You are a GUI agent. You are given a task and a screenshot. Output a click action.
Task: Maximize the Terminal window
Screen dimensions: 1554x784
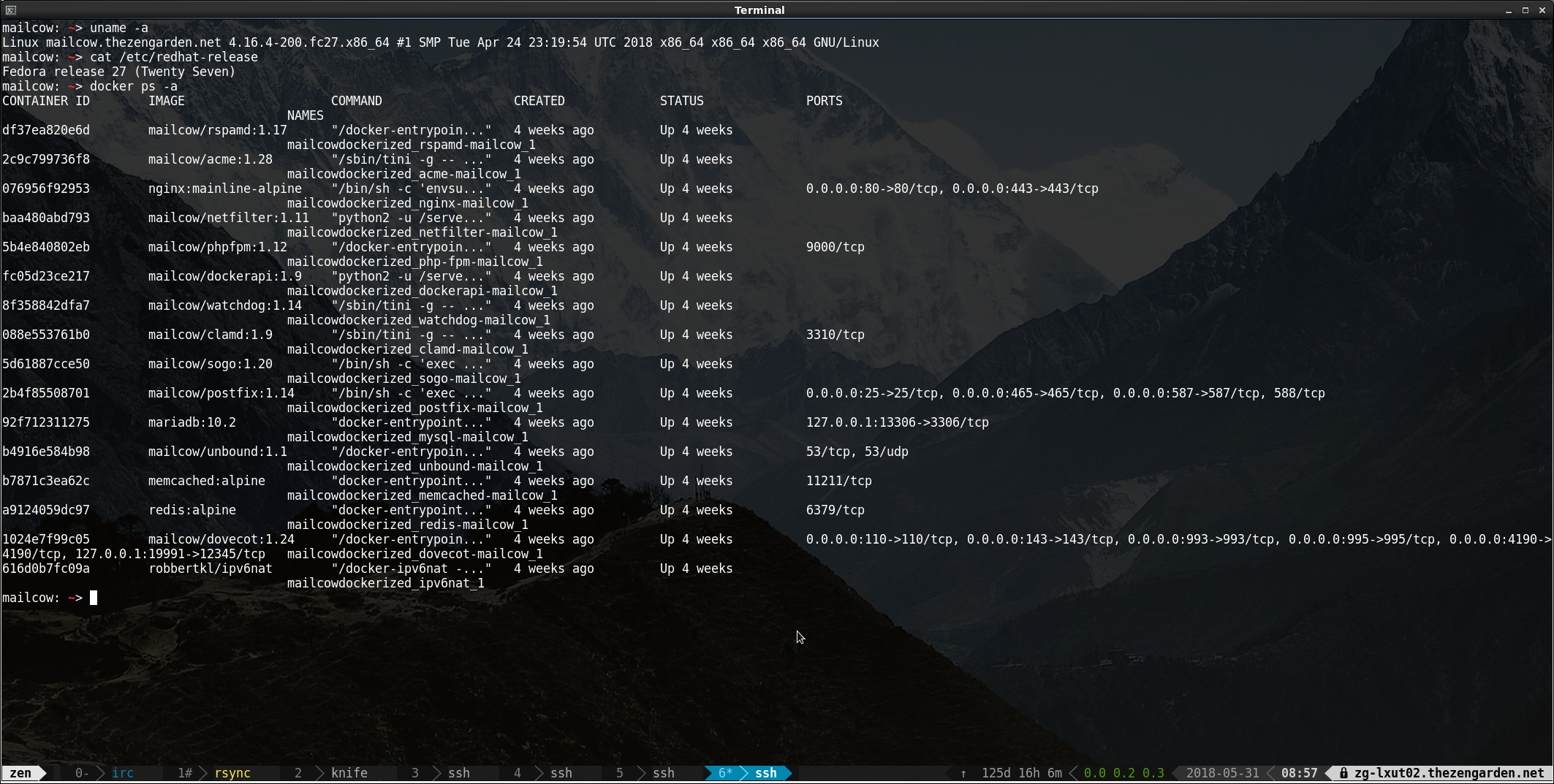coord(1525,10)
